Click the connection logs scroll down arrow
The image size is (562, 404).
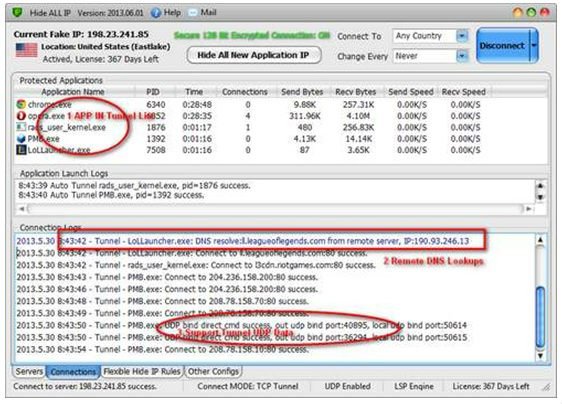pos(540,356)
